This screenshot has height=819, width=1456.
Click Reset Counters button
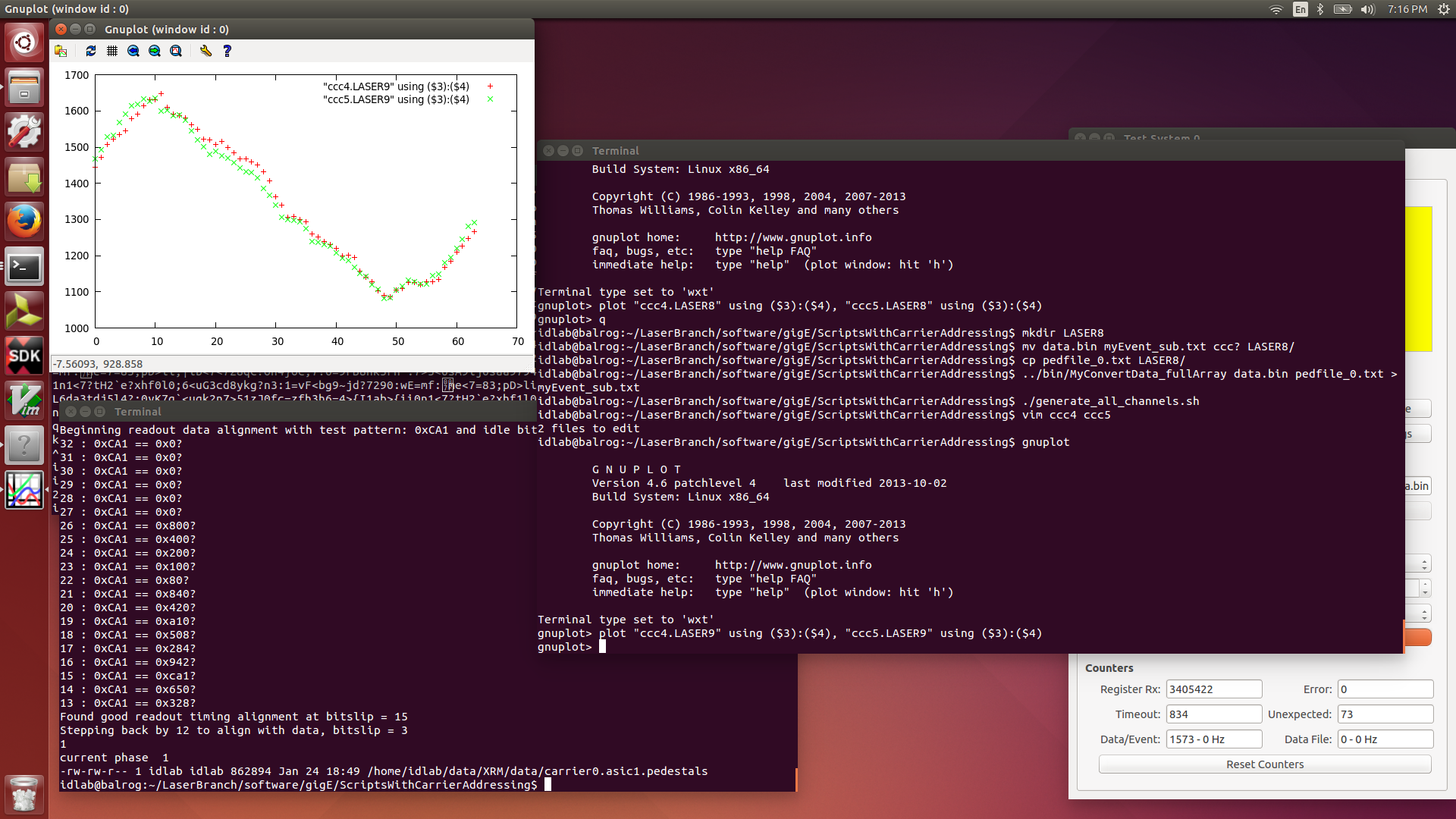coord(1265,764)
